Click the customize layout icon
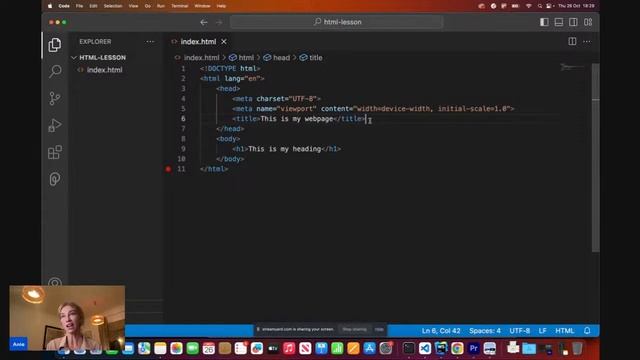The width and height of the screenshot is (640, 360). [588, 22]
